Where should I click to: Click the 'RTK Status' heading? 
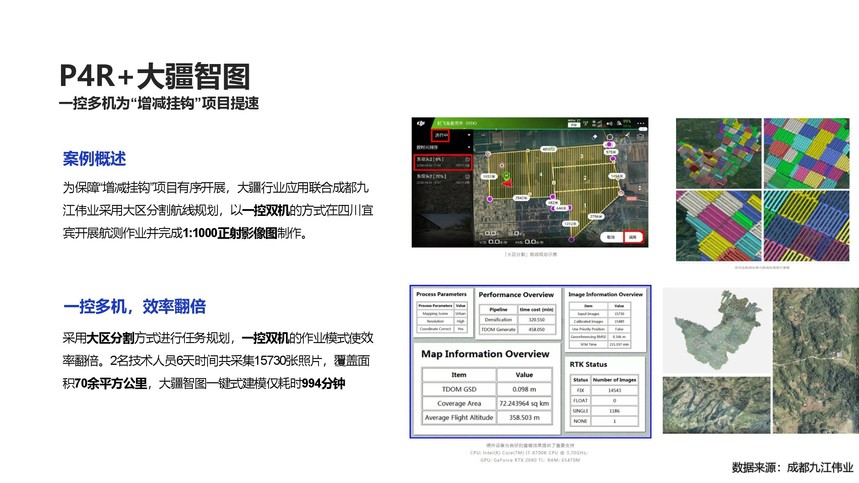click(588, 364)
